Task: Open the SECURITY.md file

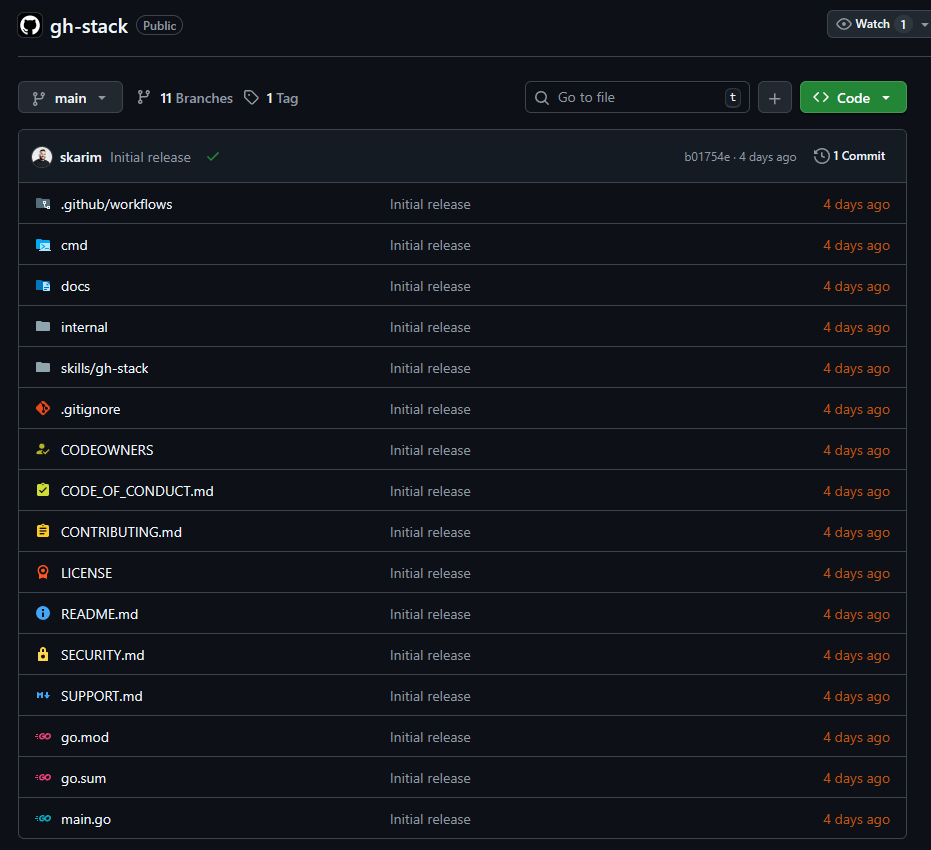Action: point(103,655)
